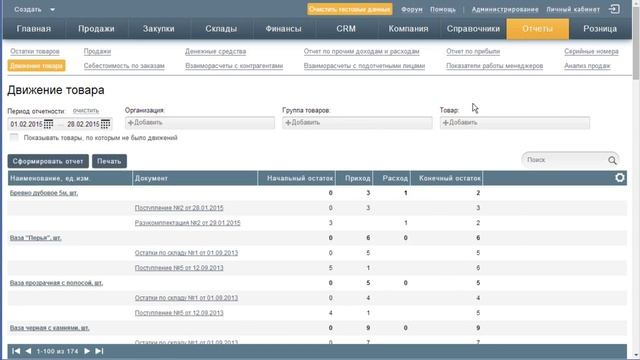
Task: Toggle showing goods without movements
Action: (x=14, y=138)
